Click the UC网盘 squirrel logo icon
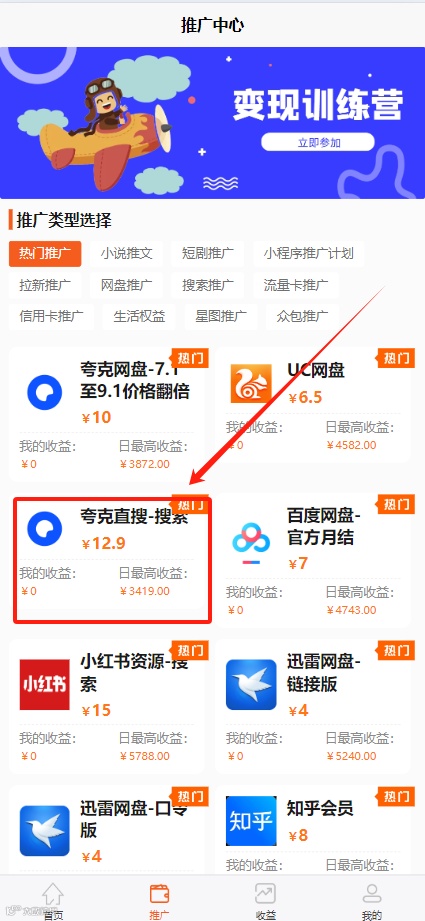Image resolution: width=425 pixels, height=921 pixels. (x=251, y=384)
